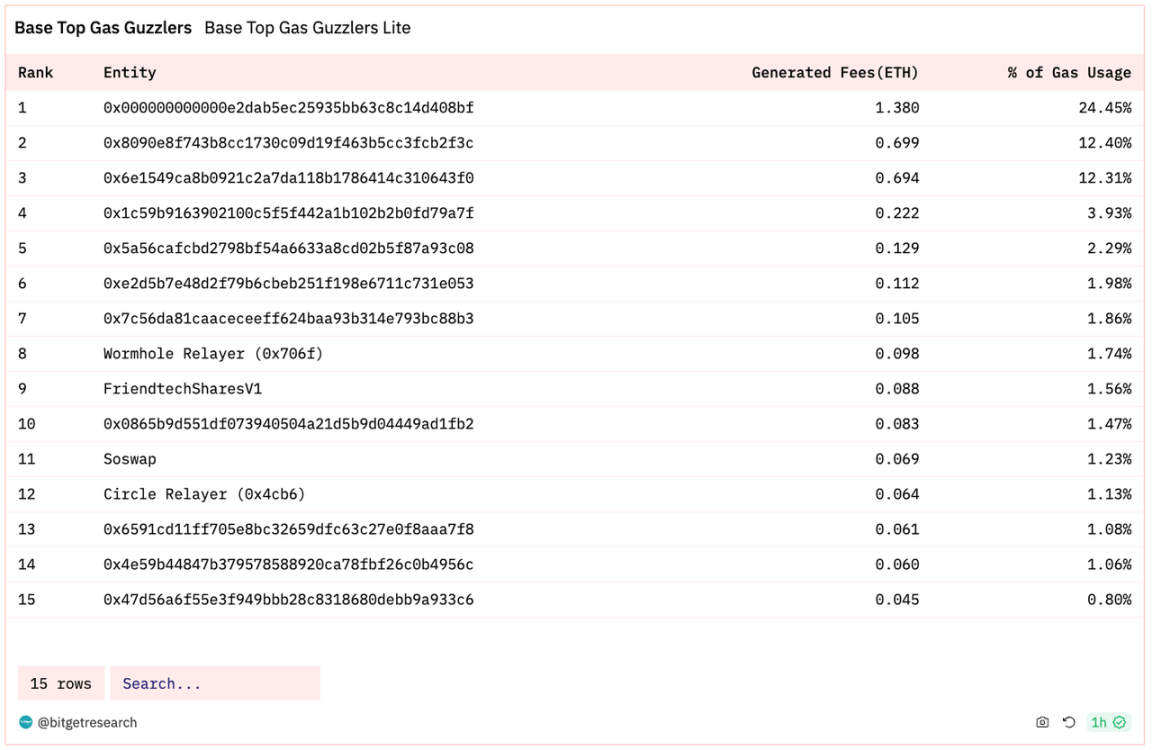
Task: Click the refresh query icon
Action: tap(1069, 722)
